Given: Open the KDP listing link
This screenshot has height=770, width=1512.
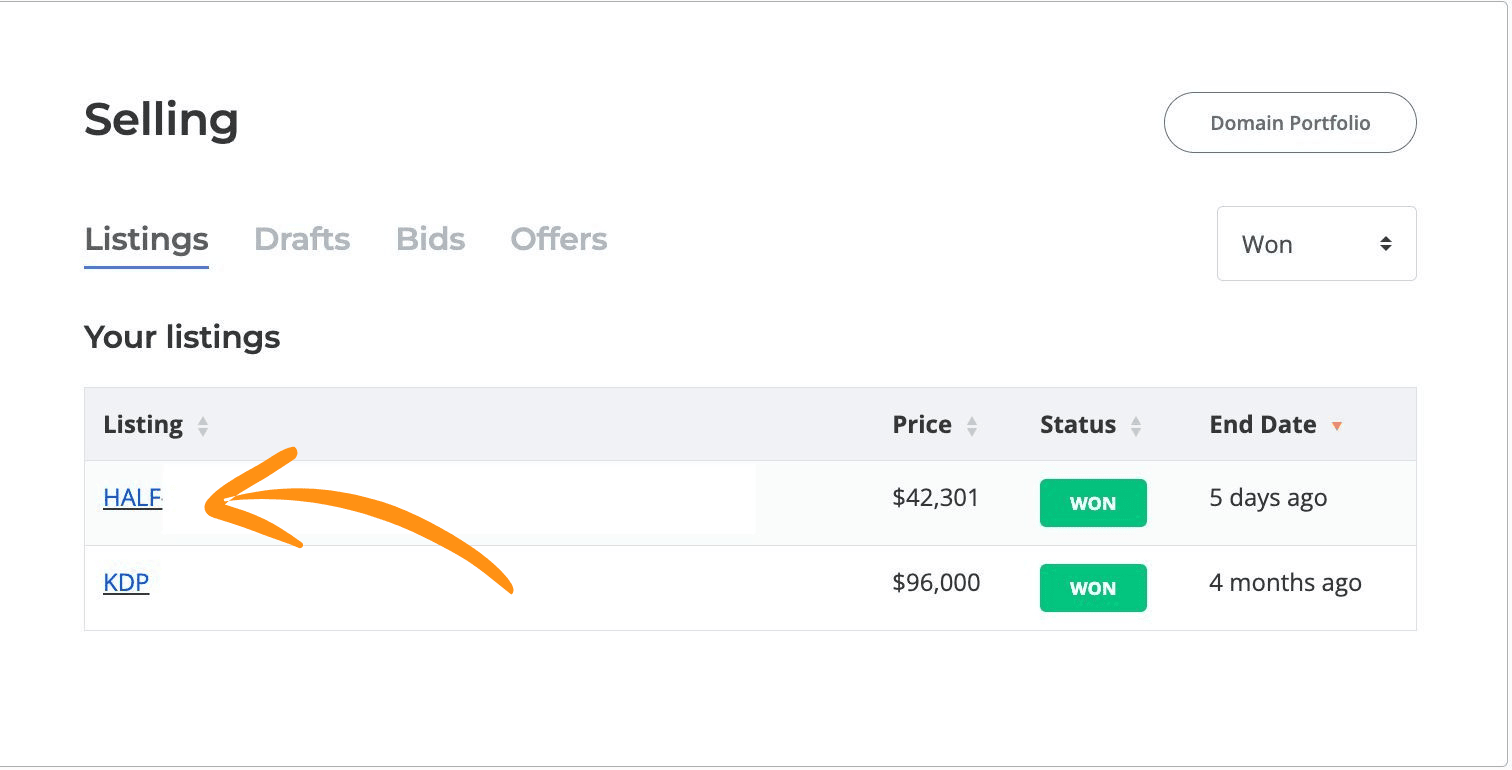Looking at the screenshot, I should coord(126,583).
